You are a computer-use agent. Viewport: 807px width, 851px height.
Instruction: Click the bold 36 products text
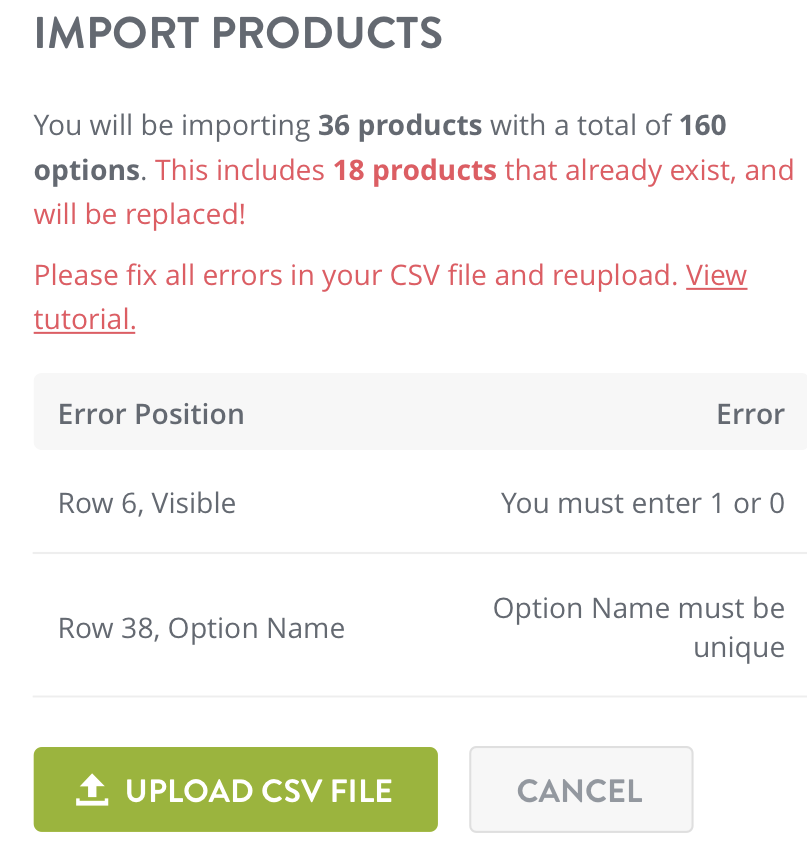(x=399, y=125)
